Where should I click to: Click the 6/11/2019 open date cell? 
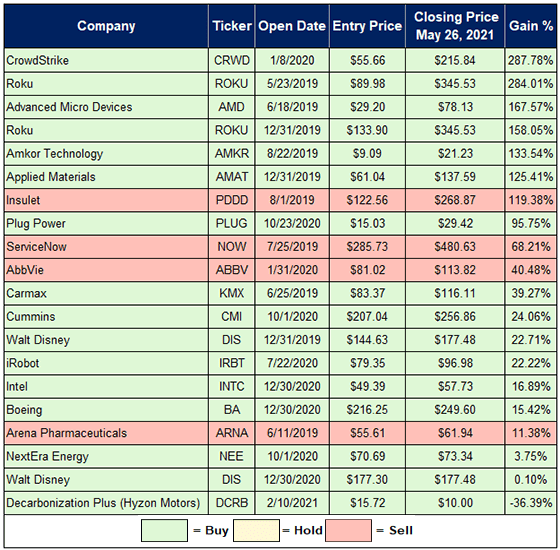tap(292, 433)
